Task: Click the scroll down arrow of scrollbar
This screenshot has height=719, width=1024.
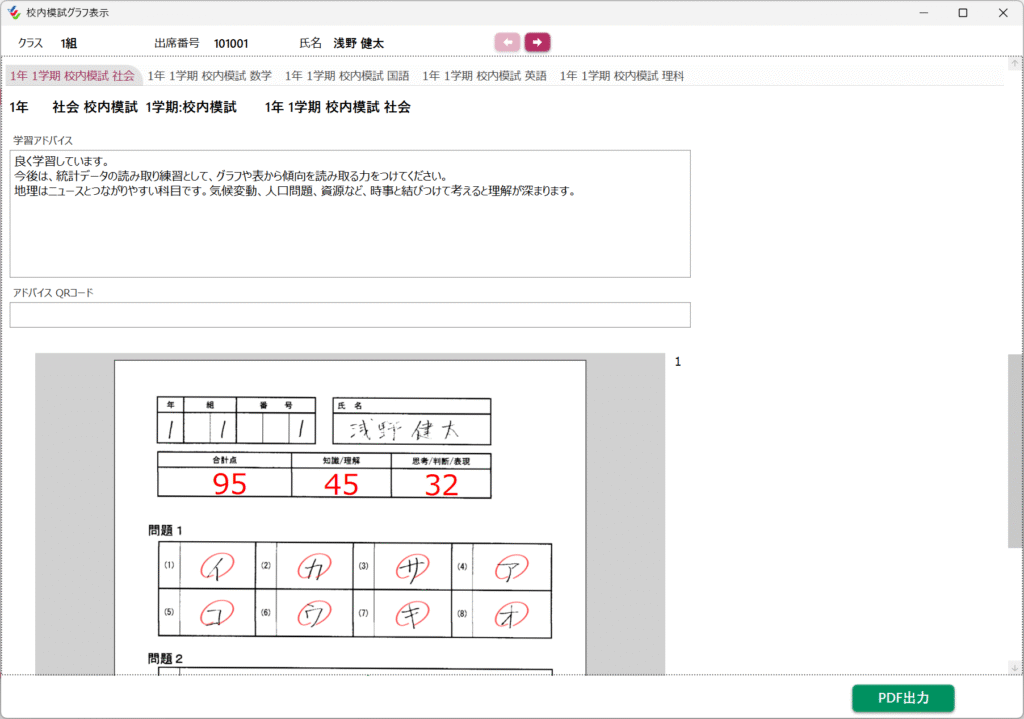Action: pyautogui.click(x=1014, y=667)
